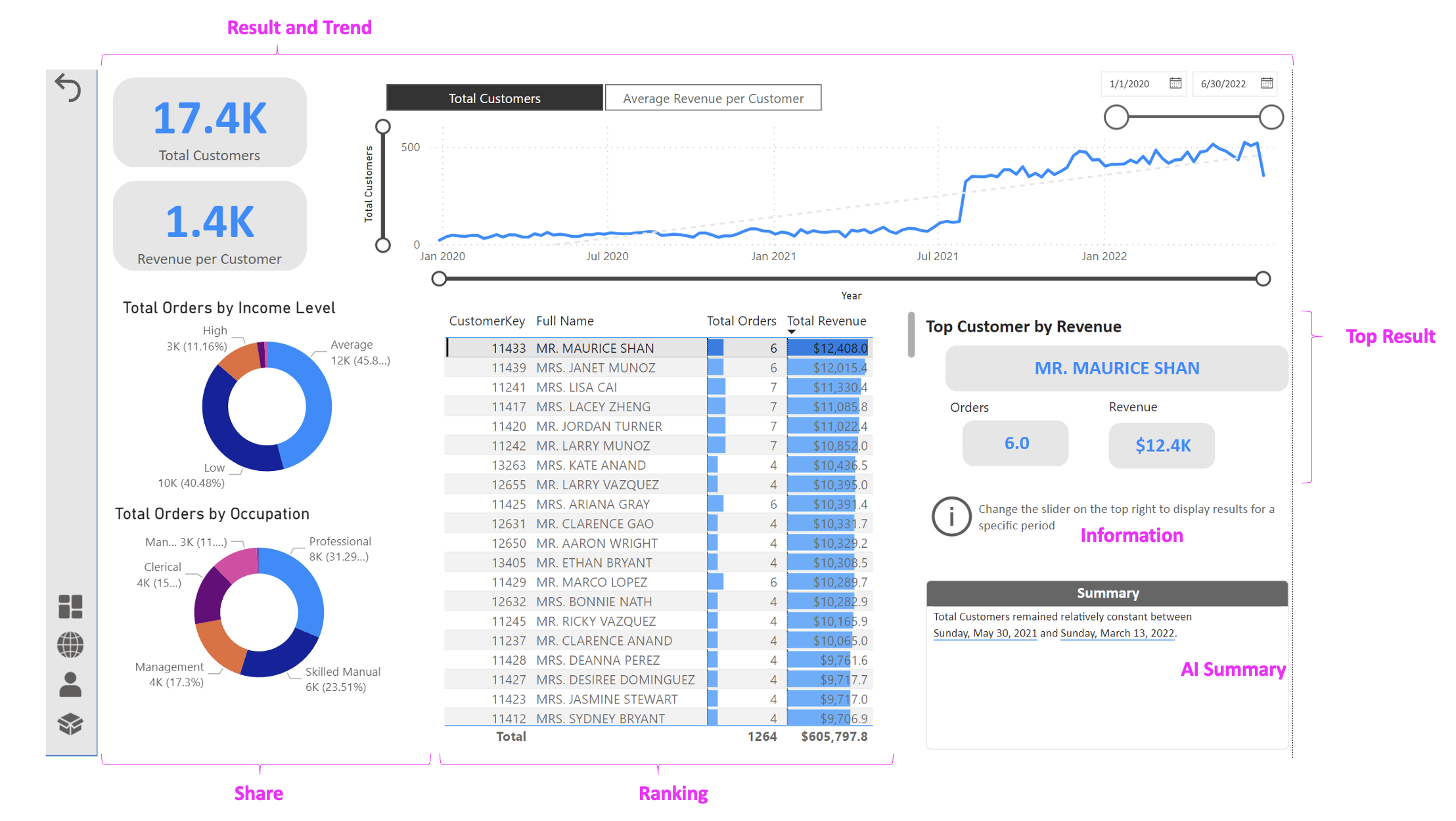The image size is (1456, 821).
Task: Open end date calendar picker icon
Action: click(x=1267, y=83)
